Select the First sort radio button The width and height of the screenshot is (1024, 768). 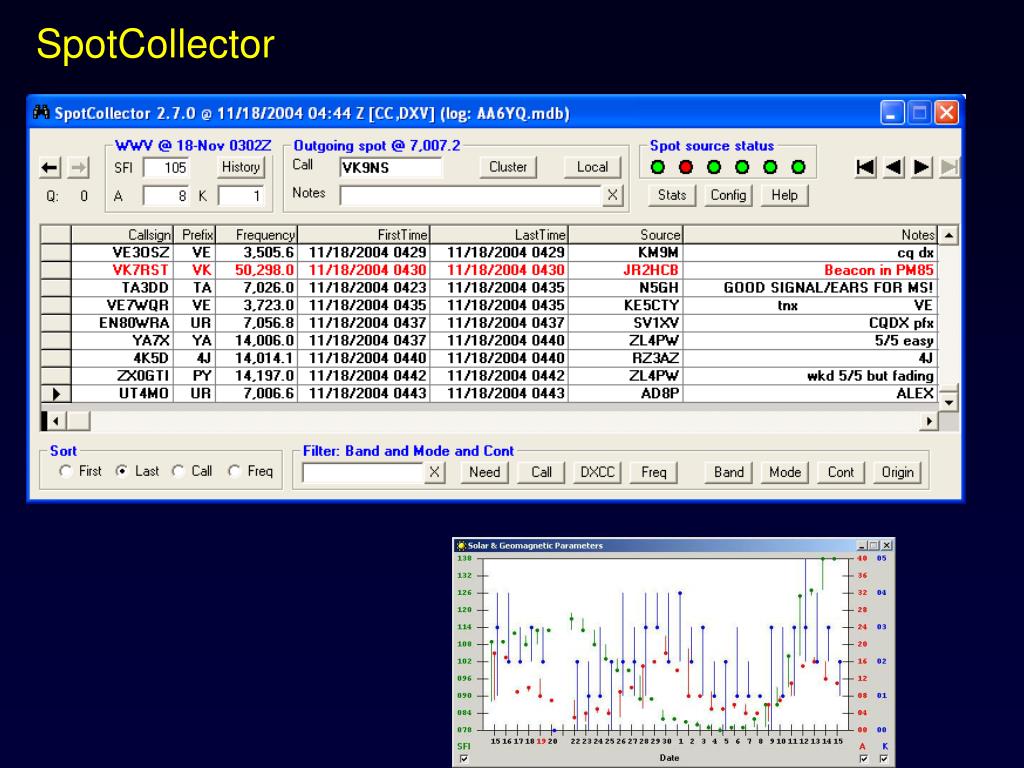pyautogui.click(x=65, y=471)
